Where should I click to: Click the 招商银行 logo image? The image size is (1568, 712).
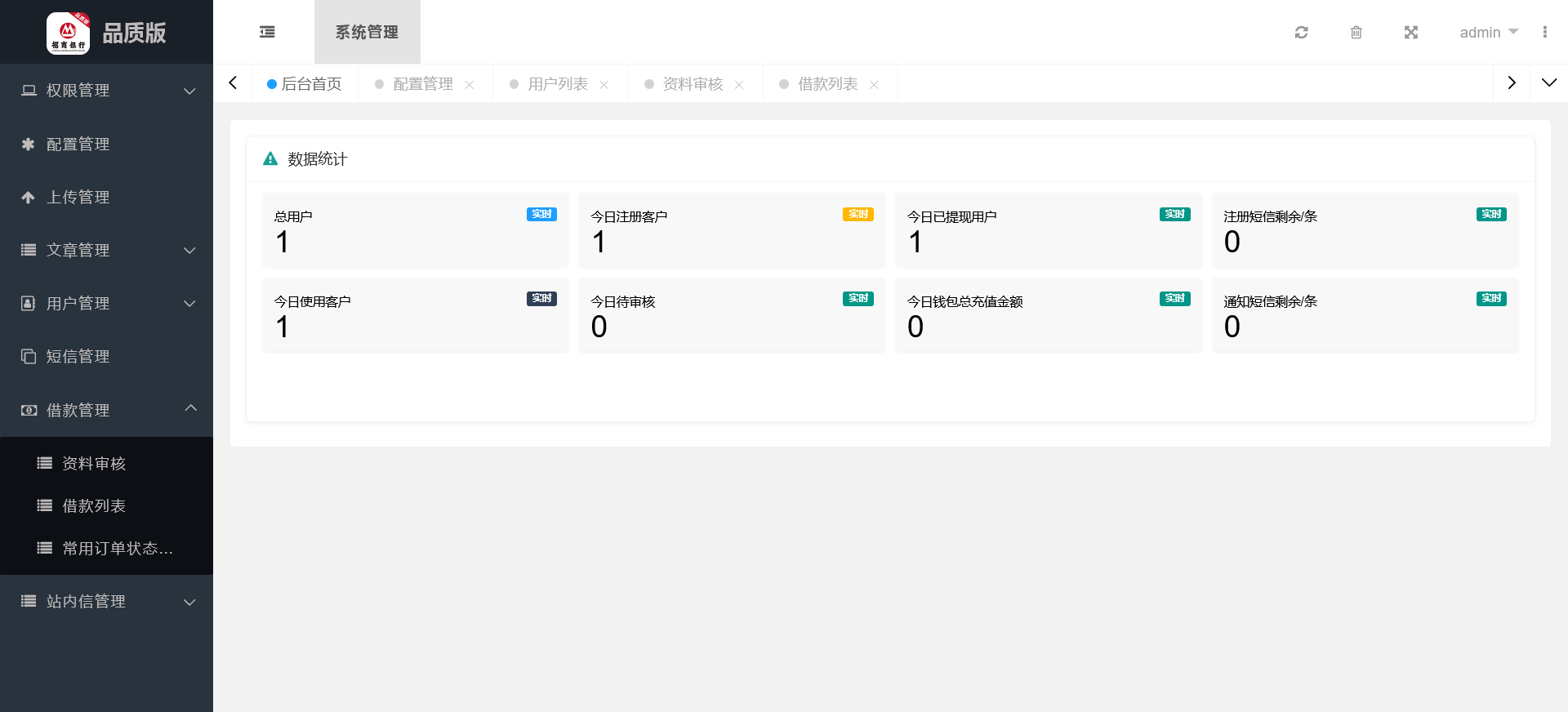[x=68, y=33]
